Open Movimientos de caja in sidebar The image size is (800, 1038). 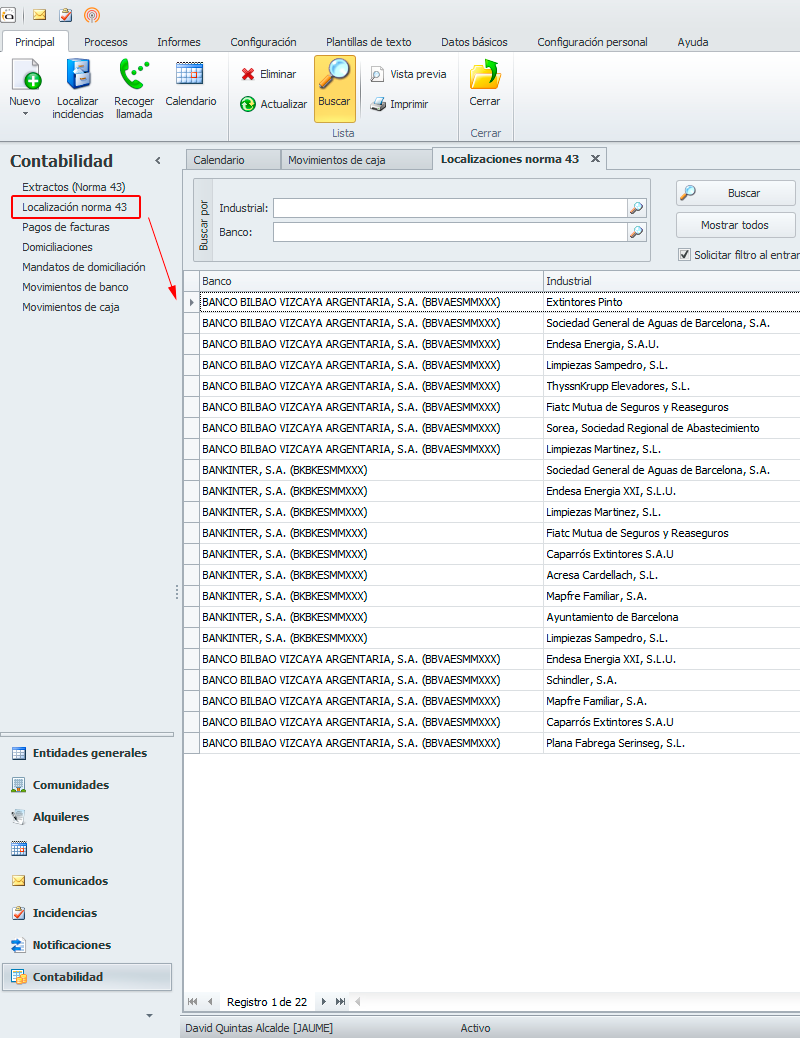point(70,307)
